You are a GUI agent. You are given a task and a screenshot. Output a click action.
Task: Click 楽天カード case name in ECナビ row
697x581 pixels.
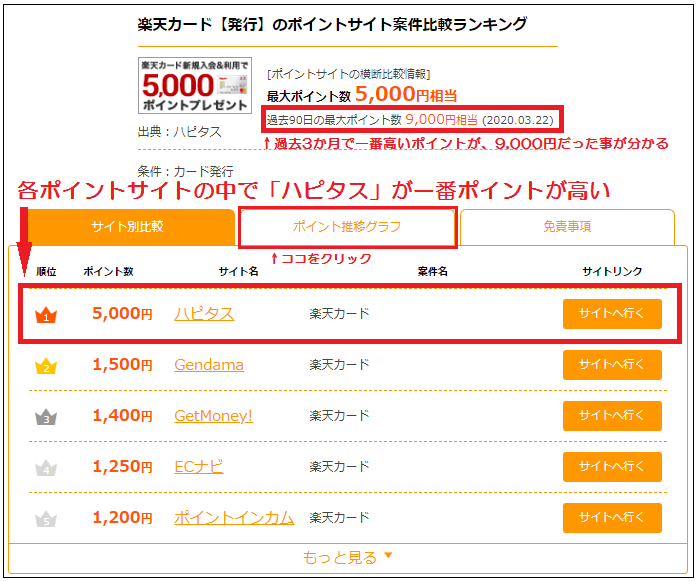pos(340,467)
